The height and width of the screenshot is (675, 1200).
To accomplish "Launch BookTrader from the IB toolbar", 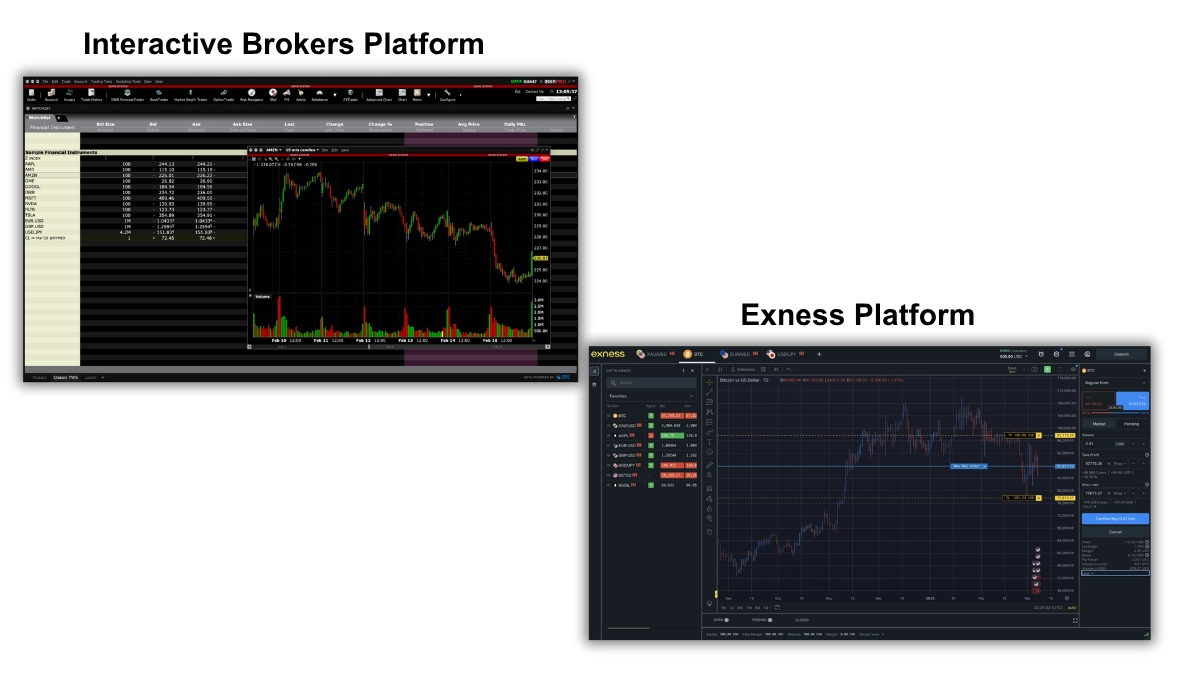I will pos(159,95).
